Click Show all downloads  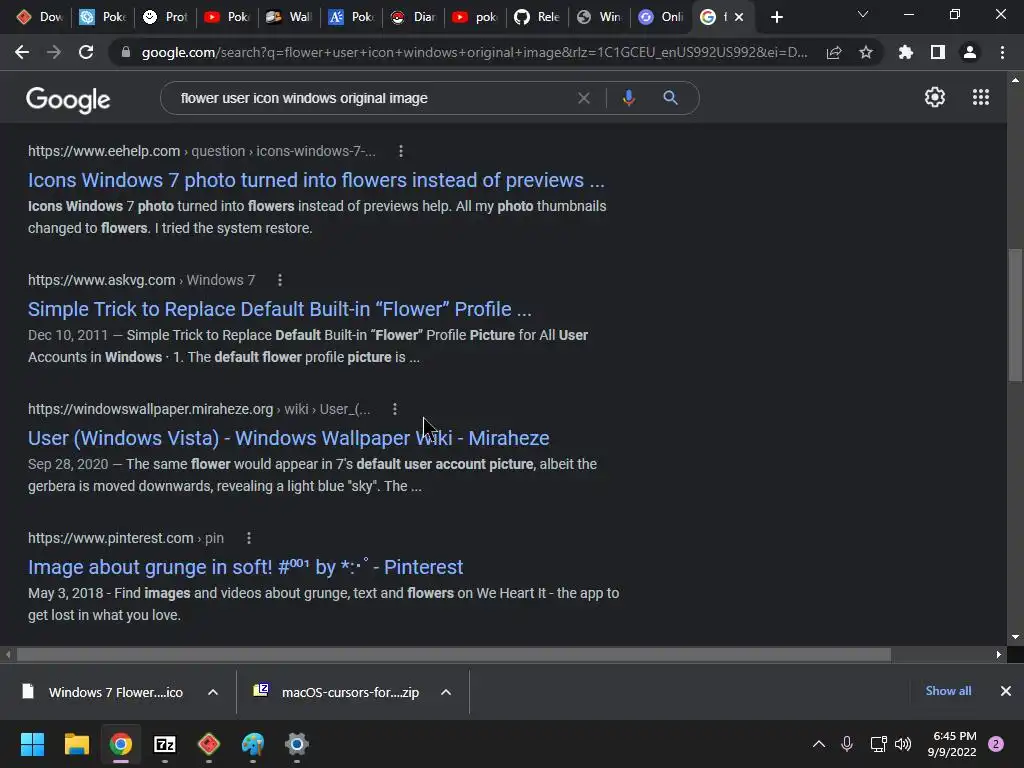click(948, 691)
